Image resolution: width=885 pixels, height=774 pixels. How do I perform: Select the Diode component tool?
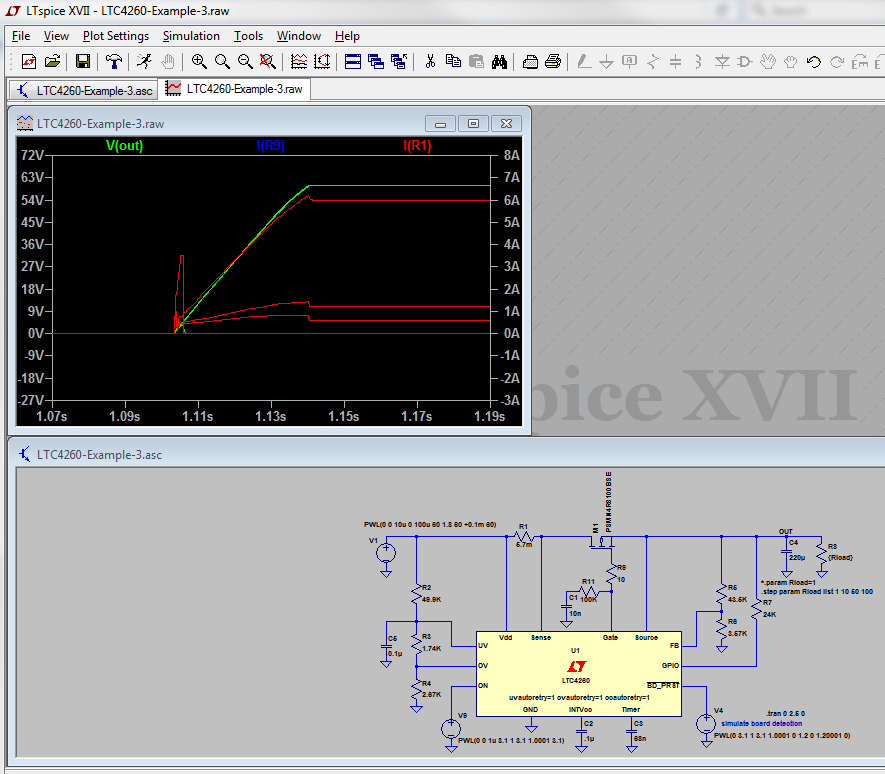point(722,61)
